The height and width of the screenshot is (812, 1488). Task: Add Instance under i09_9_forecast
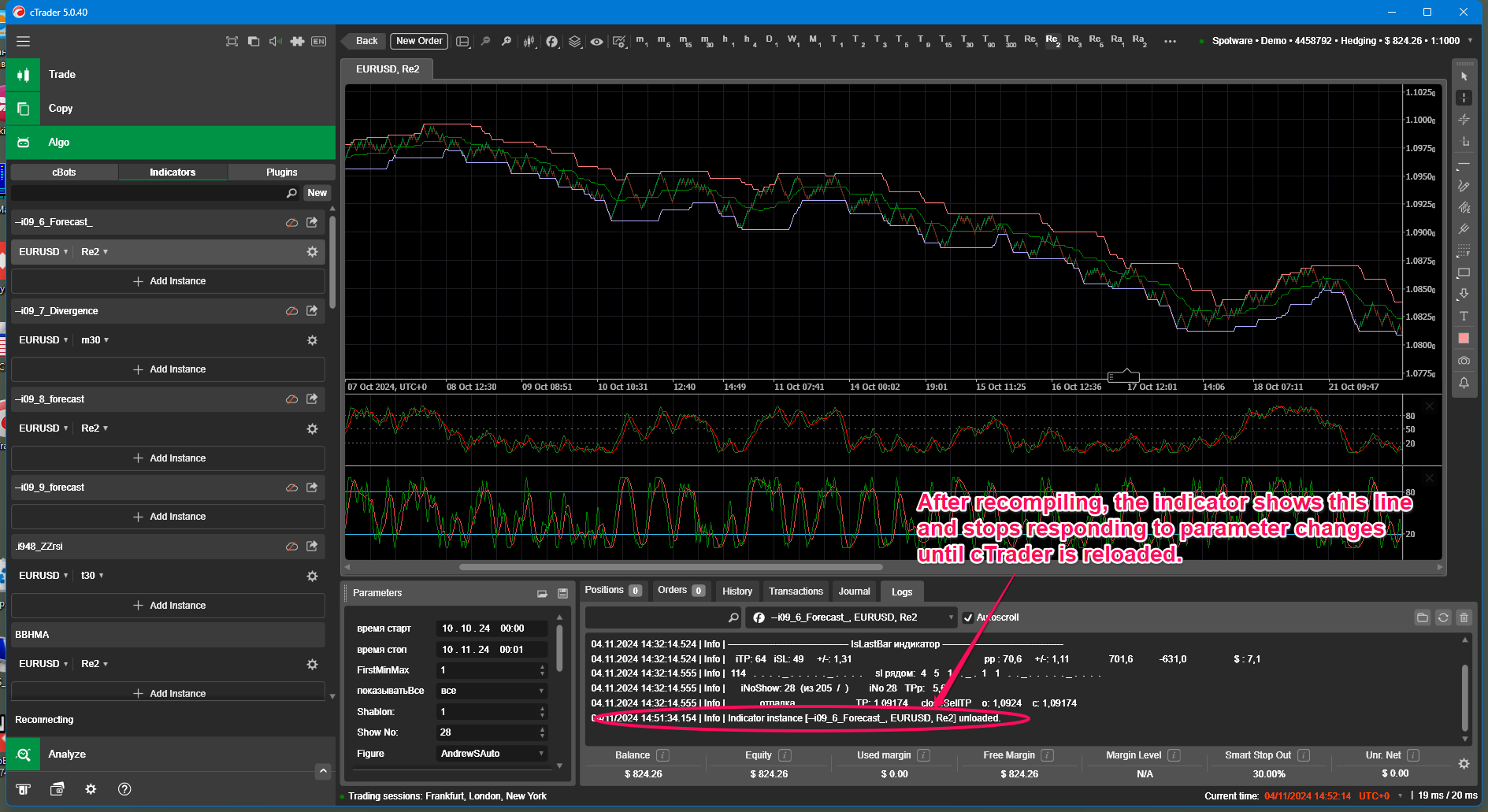(169, 517)
